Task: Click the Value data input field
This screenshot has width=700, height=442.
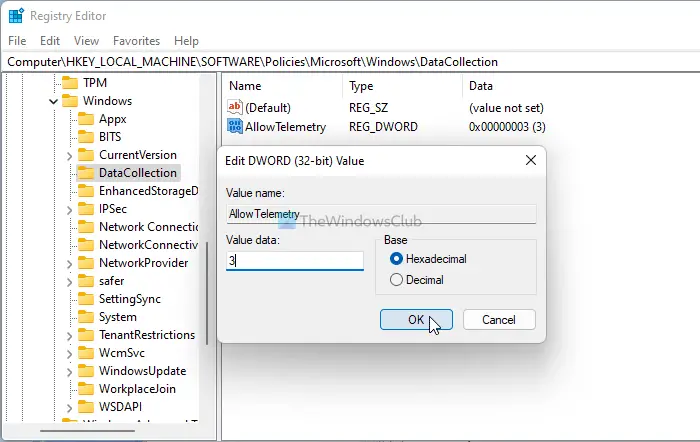Action: click(x=295, y=261)
